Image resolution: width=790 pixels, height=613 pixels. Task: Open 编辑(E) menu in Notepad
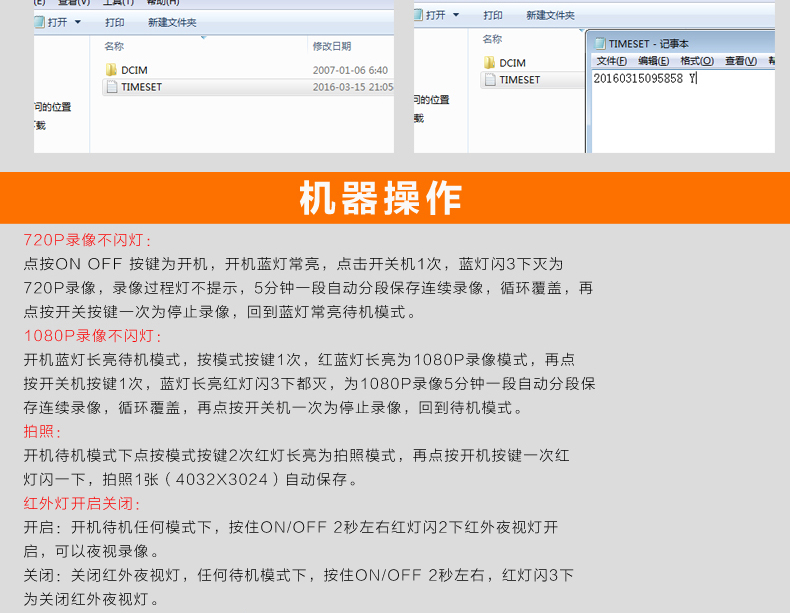(653, 61)
